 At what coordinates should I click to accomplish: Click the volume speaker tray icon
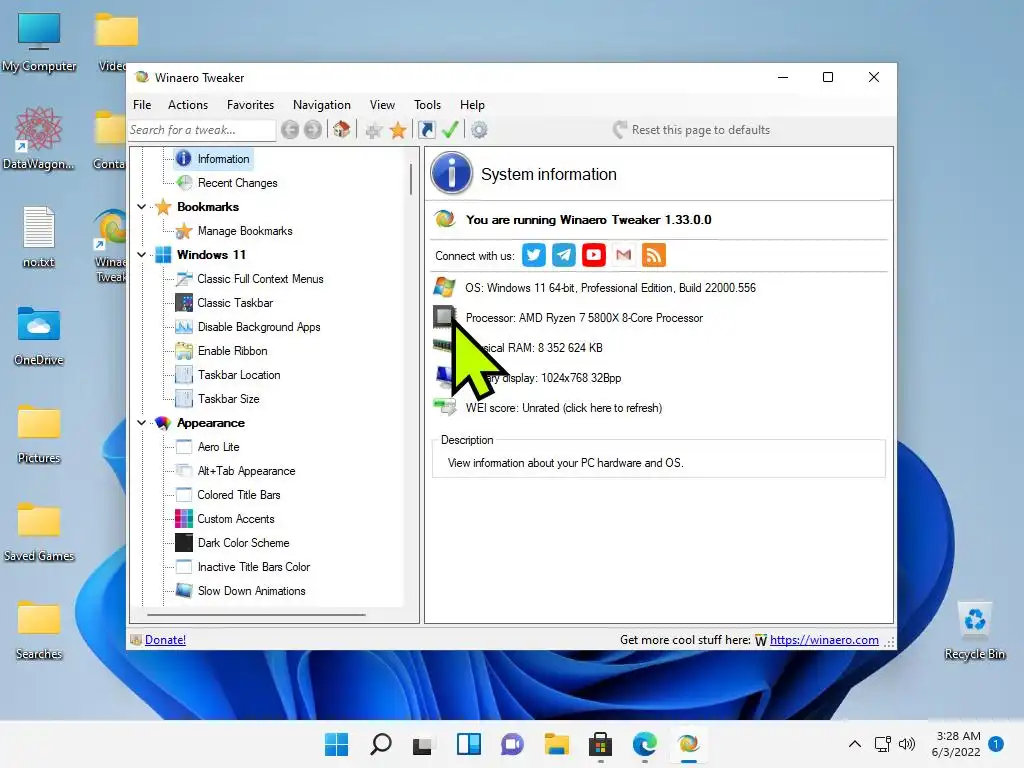(906, 744)
